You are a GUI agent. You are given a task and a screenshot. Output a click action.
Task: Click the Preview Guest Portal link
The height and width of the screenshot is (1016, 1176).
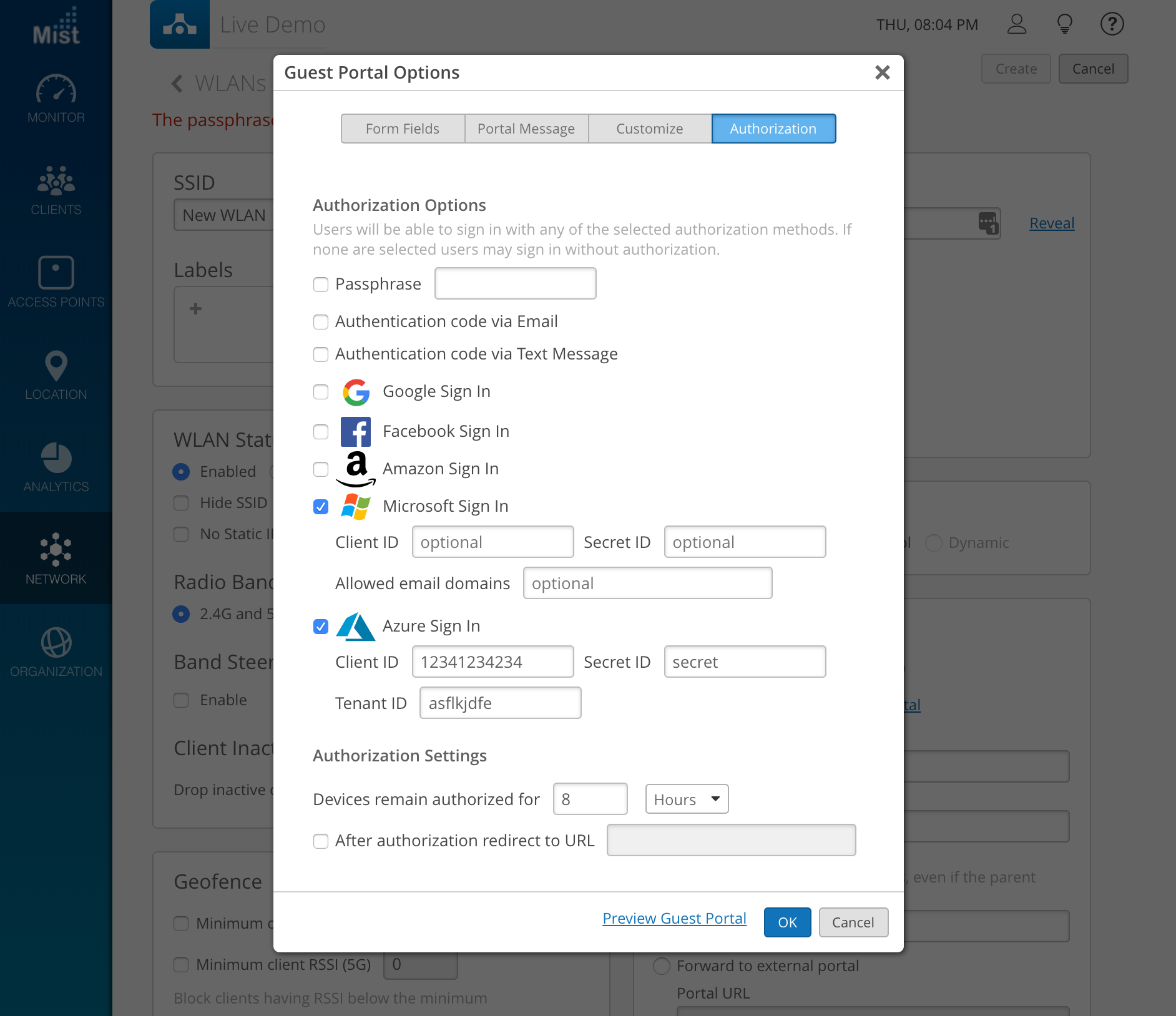point(674,919)
